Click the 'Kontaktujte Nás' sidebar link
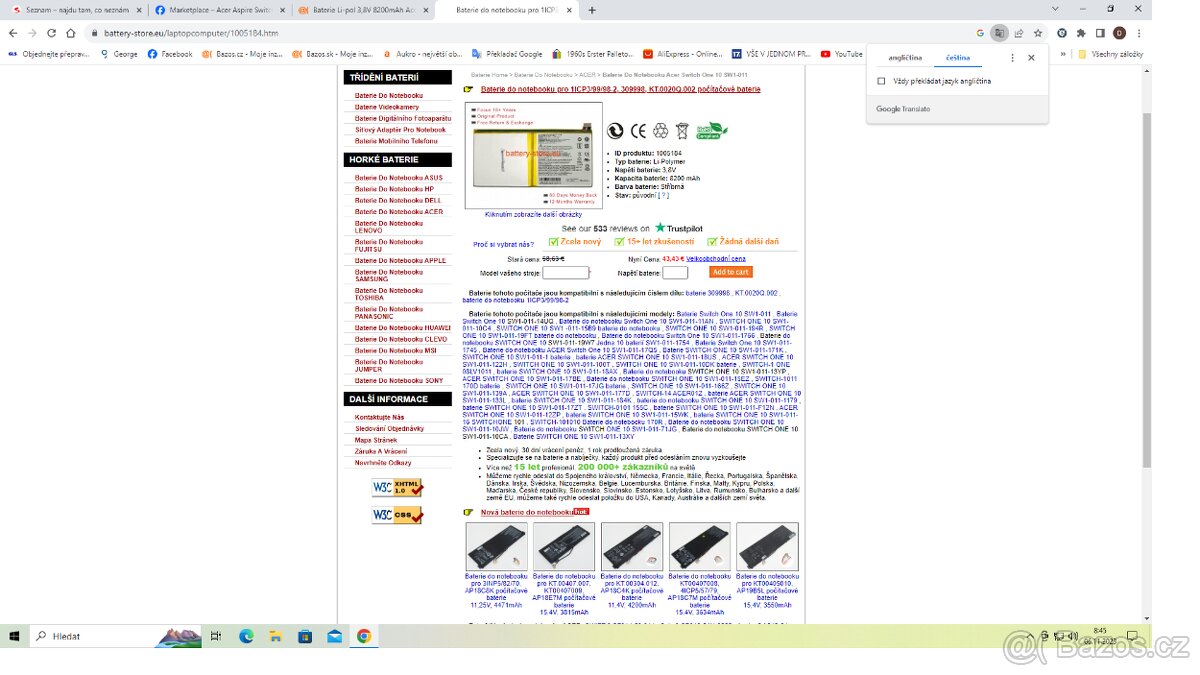The height and width of the screenshot is (675, 1200). click(379, 417)
